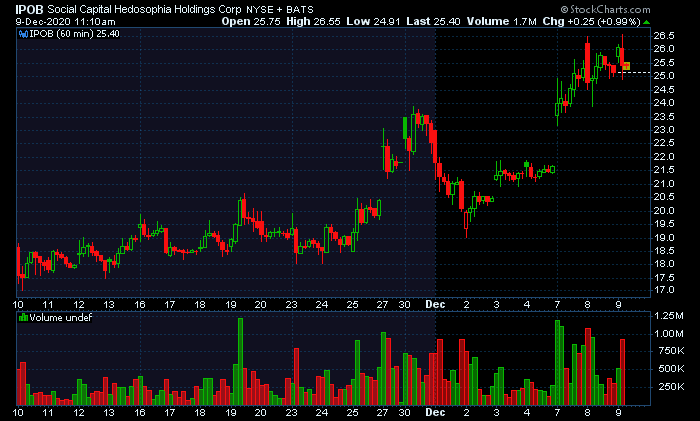Click date label 23 under the volume panel
Image resolution: width=700 pixels, height=421 pixels.
[x=292, y=412]
